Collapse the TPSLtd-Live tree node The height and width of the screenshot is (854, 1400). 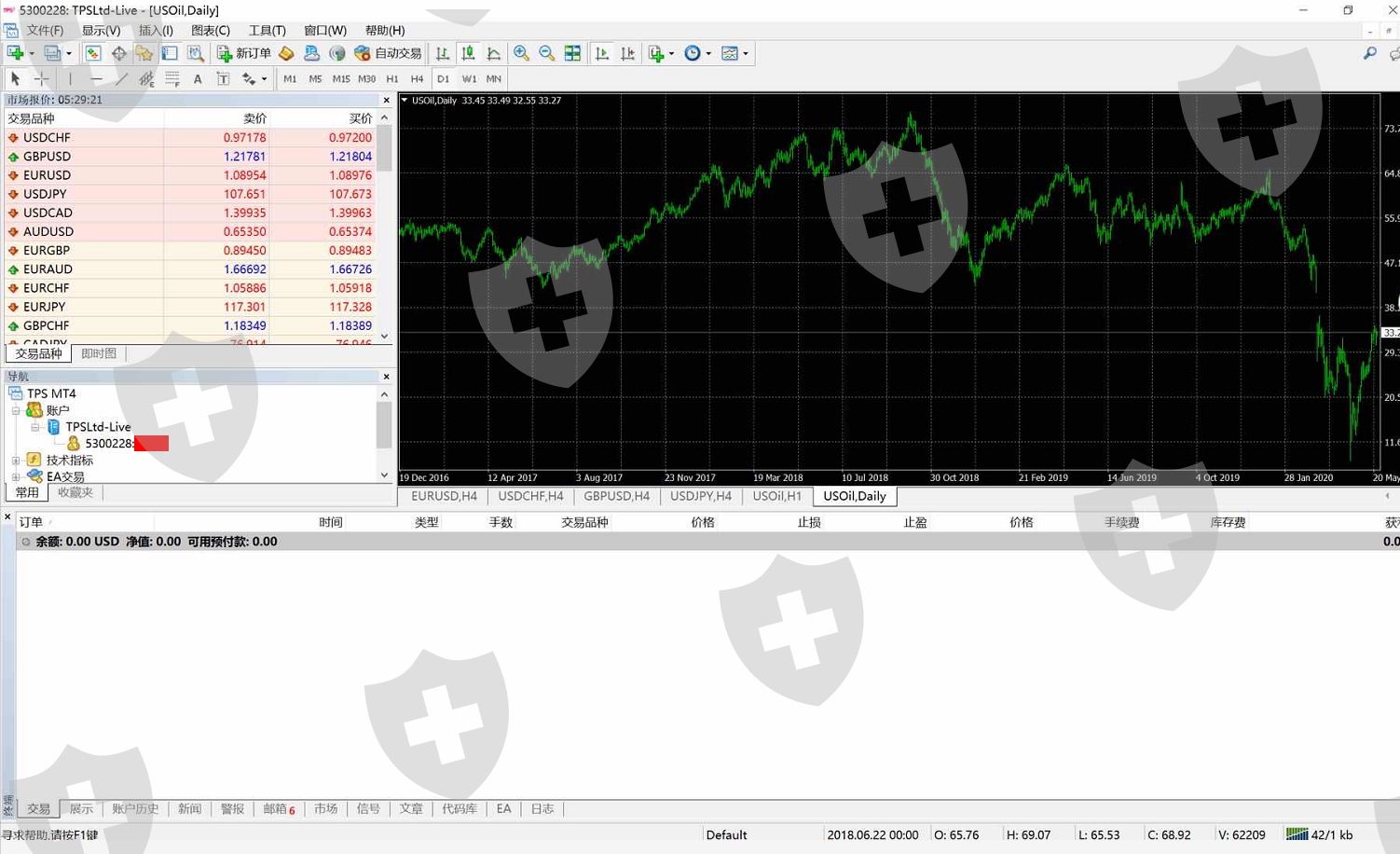[x=35, y=427]
